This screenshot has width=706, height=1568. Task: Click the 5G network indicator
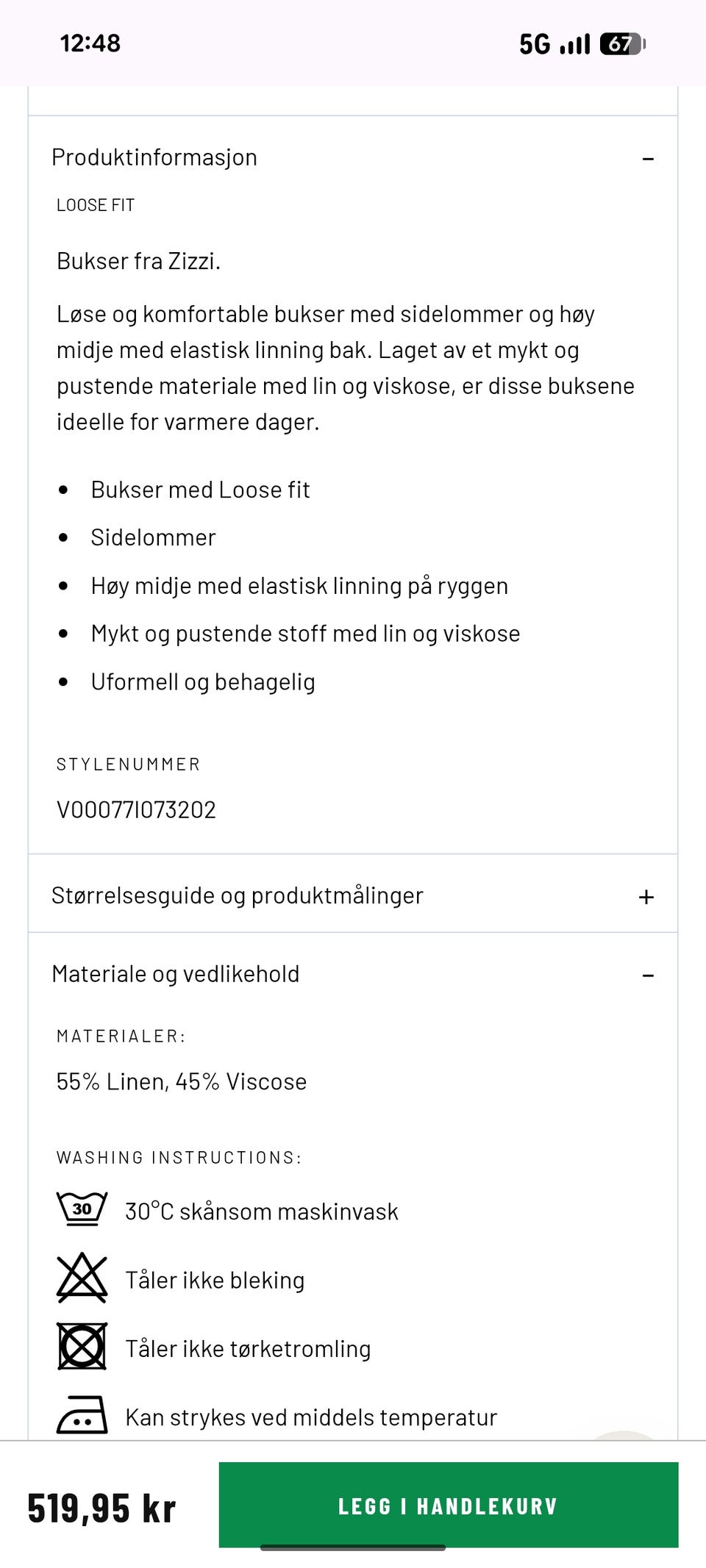click(534, 44)
